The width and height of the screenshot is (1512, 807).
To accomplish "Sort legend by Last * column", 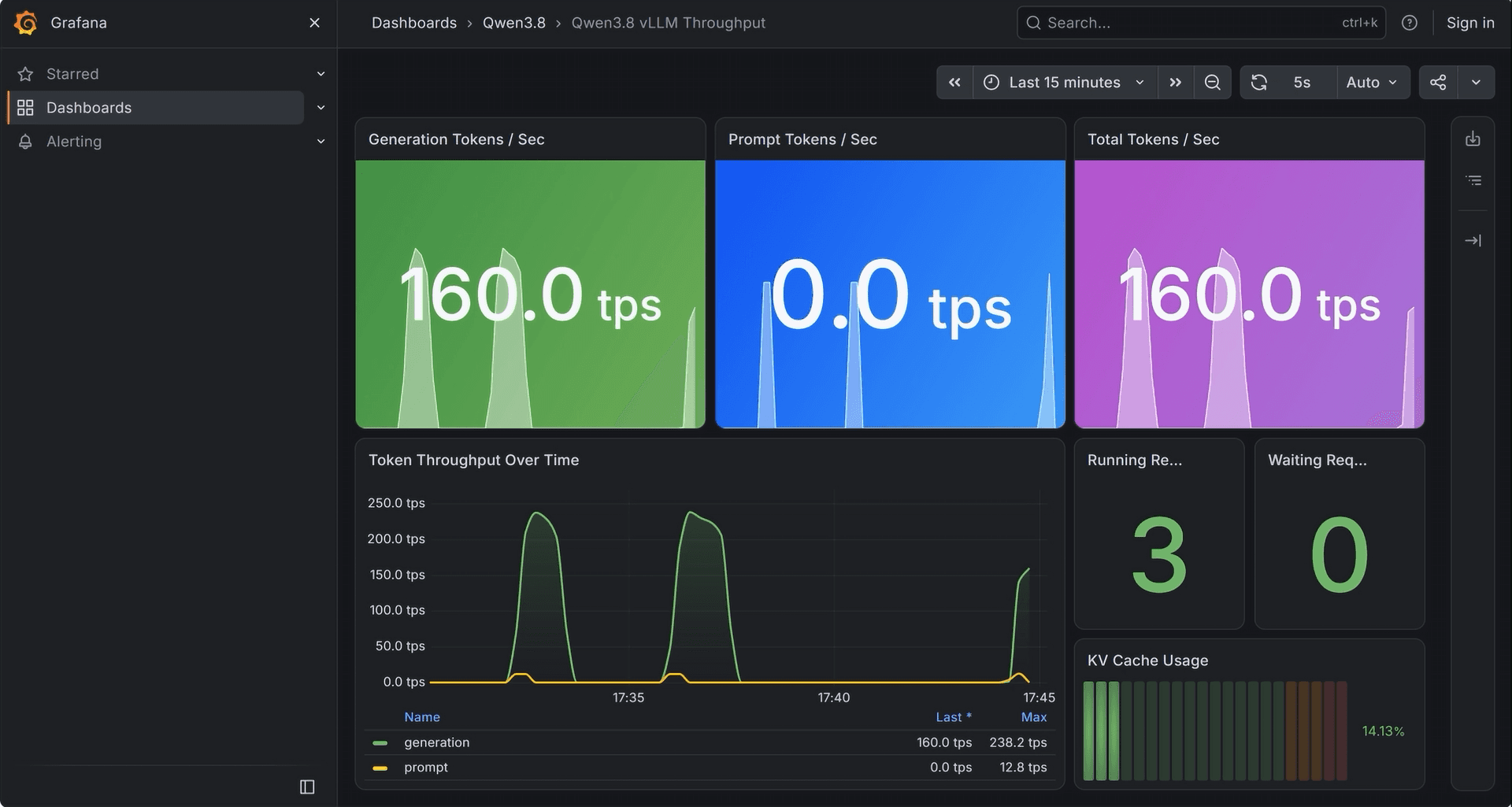I will click(x=953, y=717).
